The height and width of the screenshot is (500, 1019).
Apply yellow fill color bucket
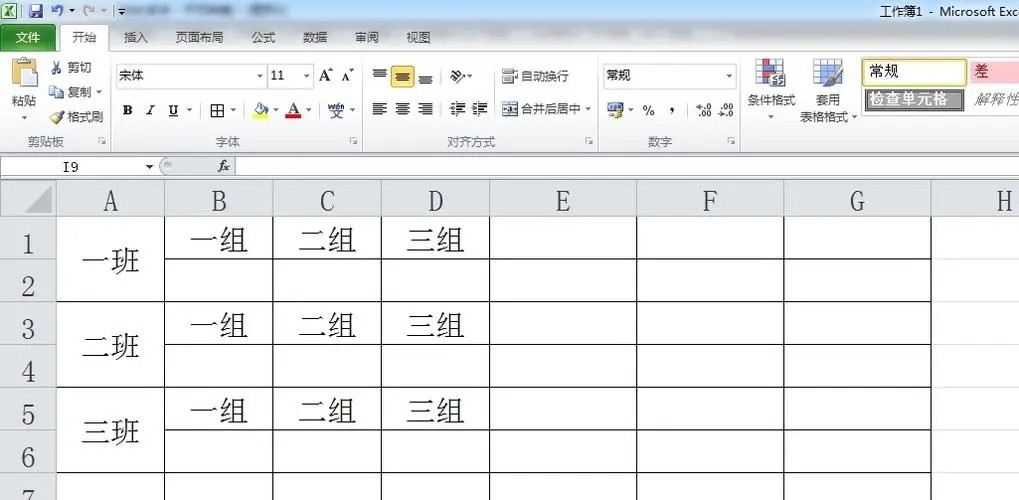261,111
